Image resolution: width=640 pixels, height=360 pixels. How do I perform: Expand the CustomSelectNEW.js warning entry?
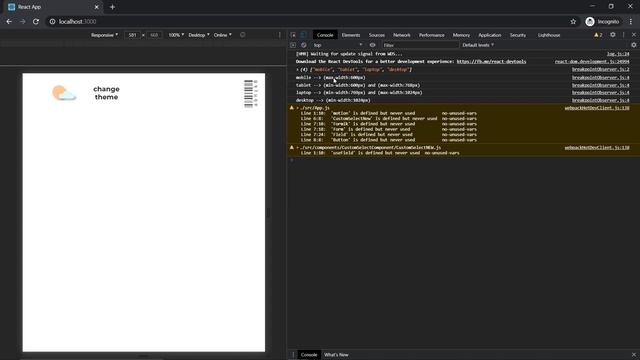298,148
